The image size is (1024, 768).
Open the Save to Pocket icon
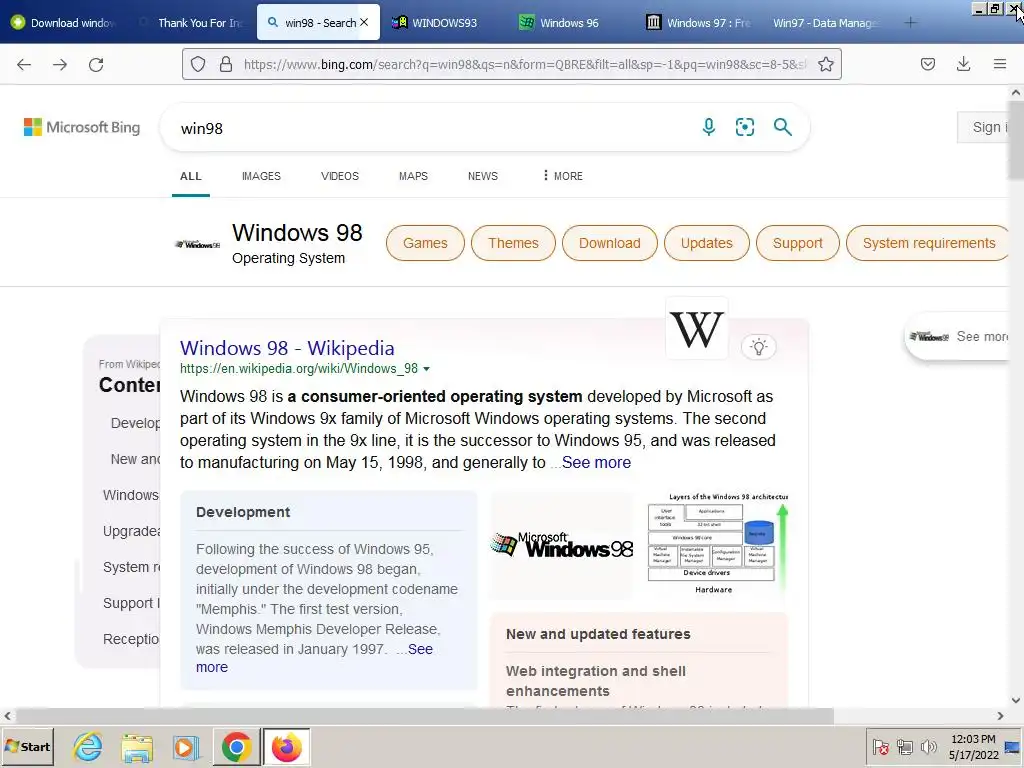coord(927,64)
